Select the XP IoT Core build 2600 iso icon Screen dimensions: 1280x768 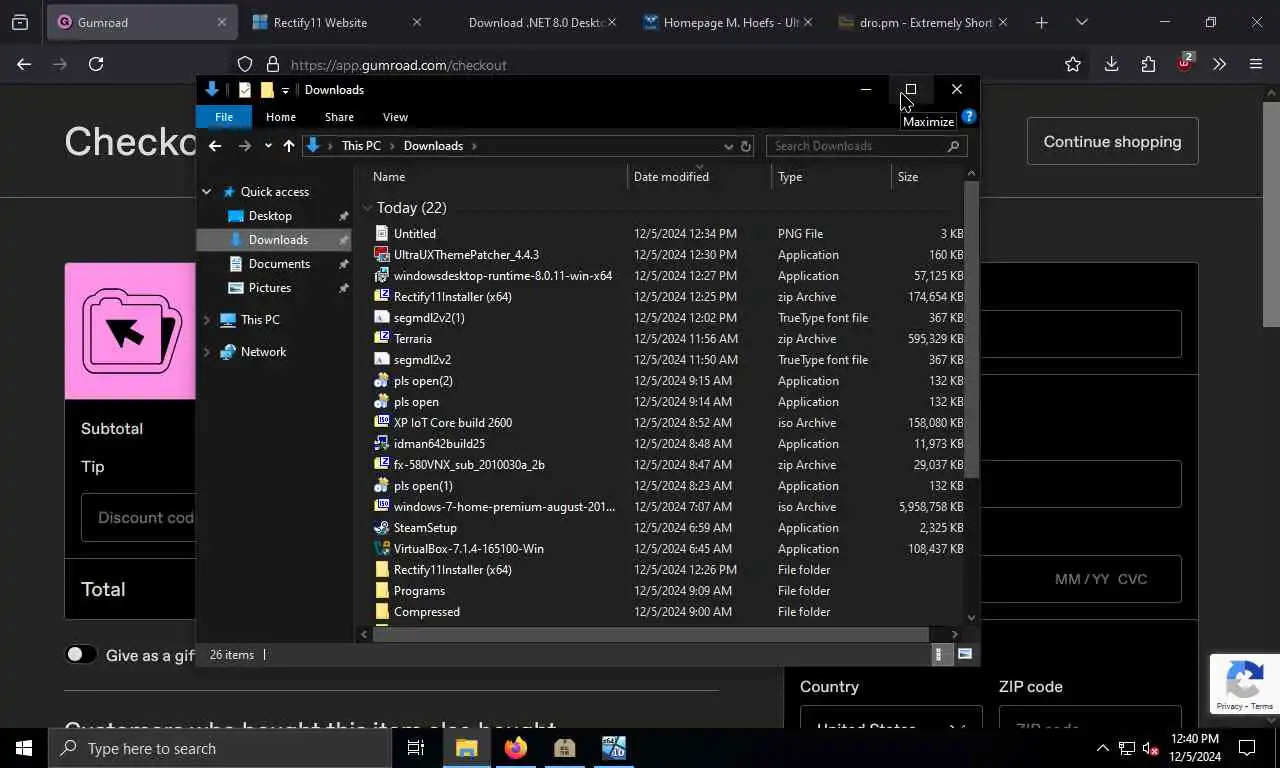(x=381, y=423)
